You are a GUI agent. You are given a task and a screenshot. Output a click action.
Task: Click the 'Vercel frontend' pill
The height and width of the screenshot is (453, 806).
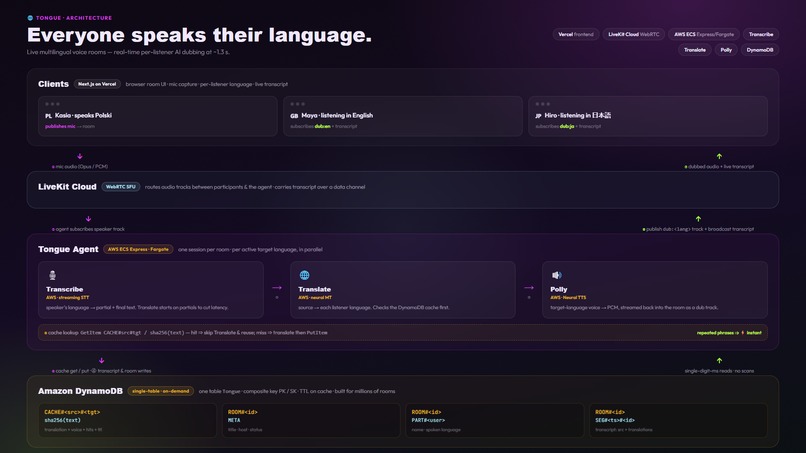click(x=576, y=34)
